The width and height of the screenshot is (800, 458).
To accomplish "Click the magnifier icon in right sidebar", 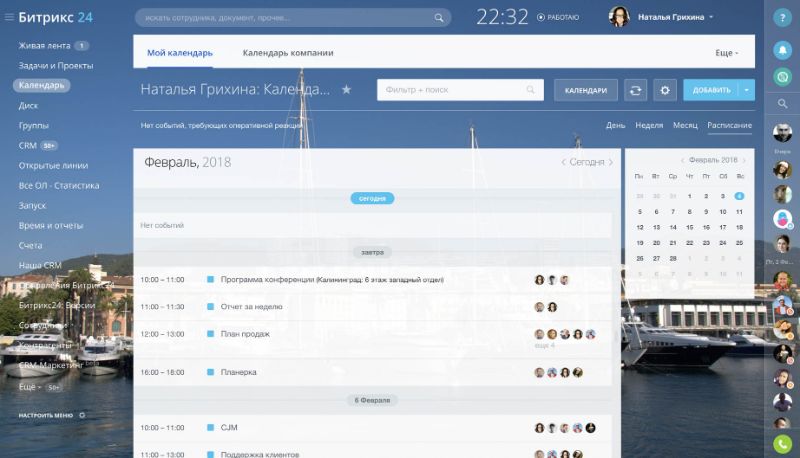I will tap(782, 103).
